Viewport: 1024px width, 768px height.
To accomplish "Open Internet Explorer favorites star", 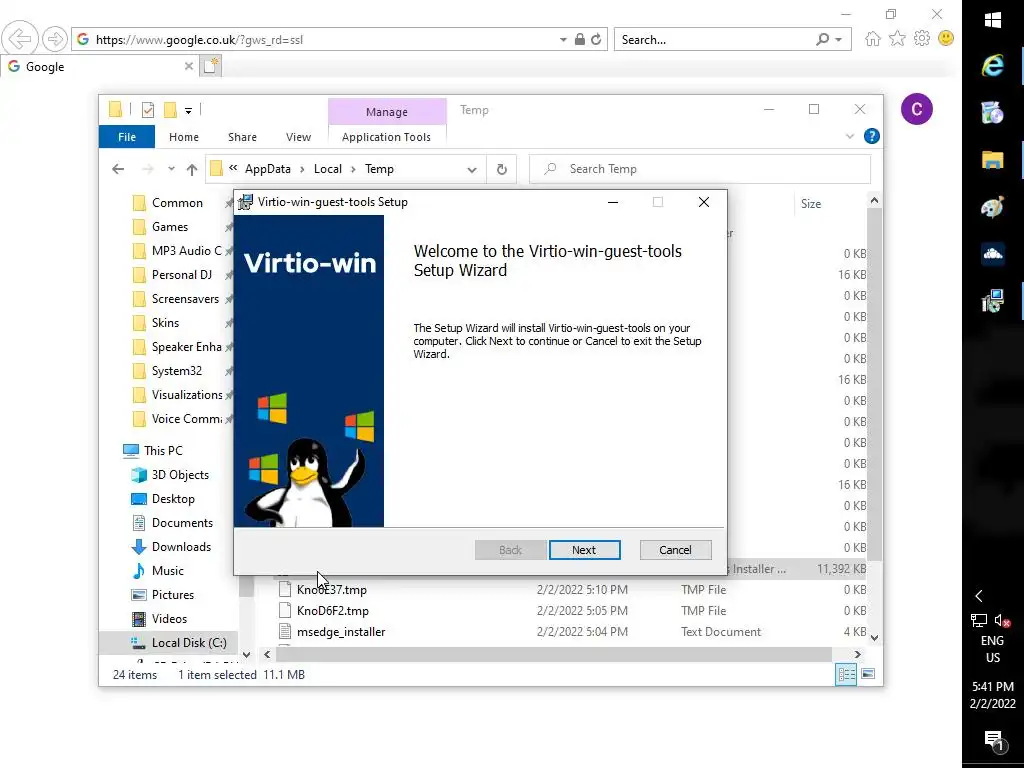I will point(897,39).
